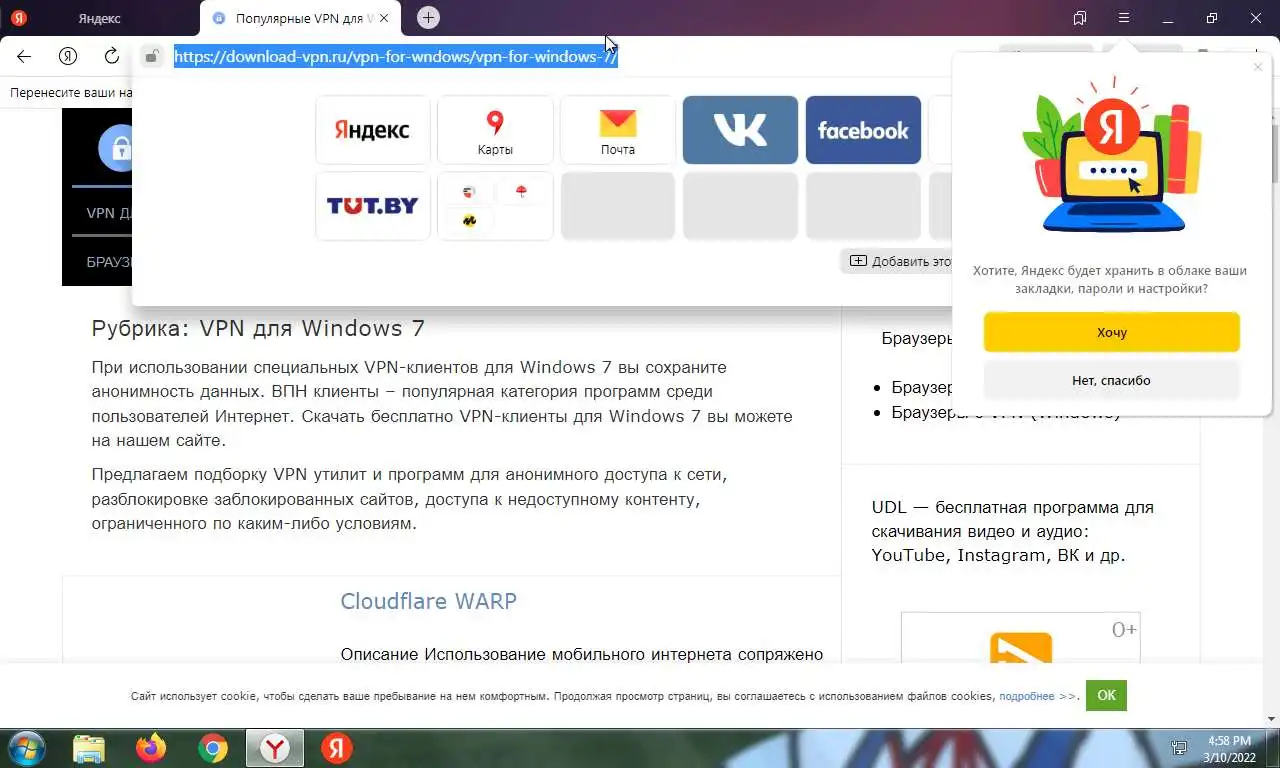
Task: Click the open padlock site security icon
Action: click(x=151, y=57)
